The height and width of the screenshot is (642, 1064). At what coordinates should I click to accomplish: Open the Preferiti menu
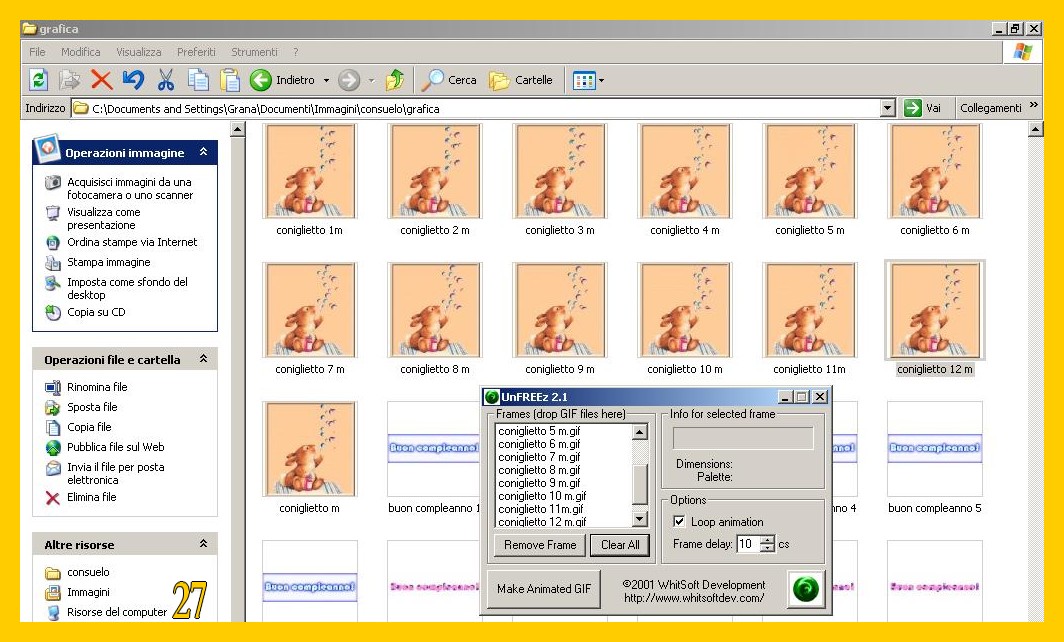pyautogui.click(x=196, y=52)
